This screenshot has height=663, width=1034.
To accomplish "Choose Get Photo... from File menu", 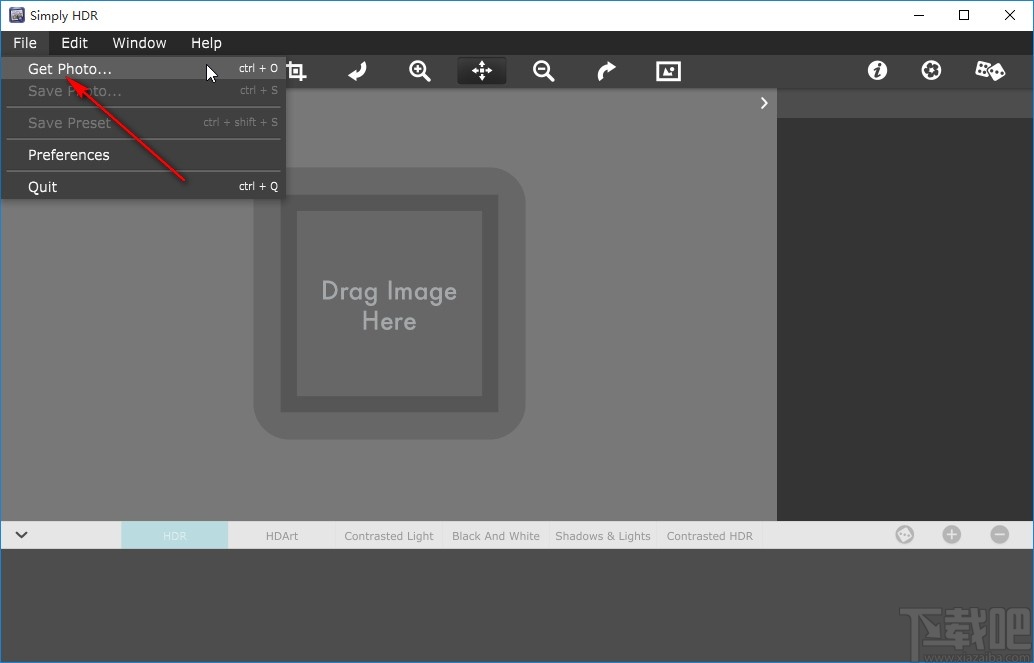I will (70, 69).
